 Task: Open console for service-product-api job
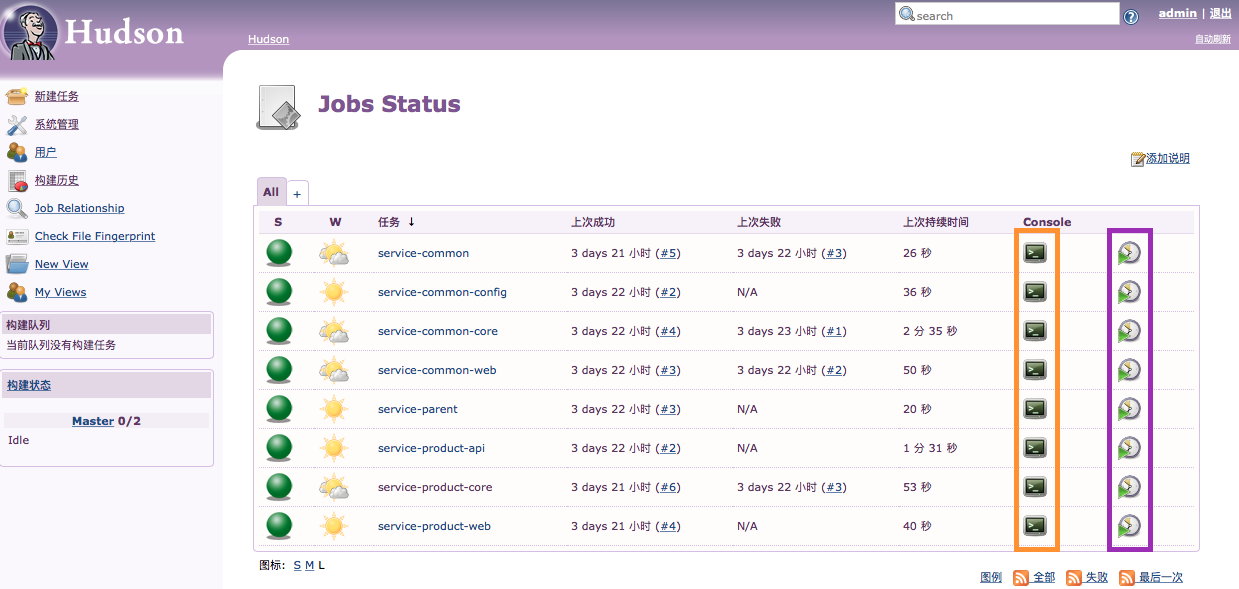point(1035,448)
